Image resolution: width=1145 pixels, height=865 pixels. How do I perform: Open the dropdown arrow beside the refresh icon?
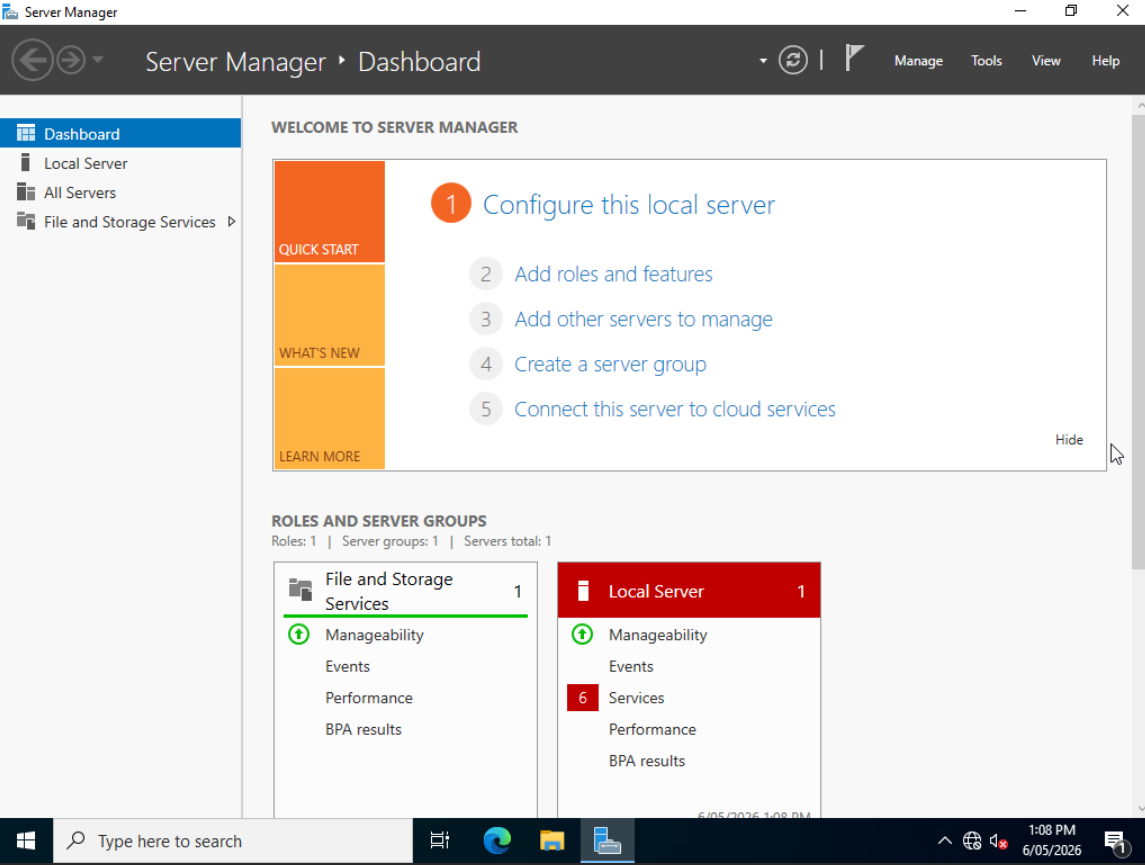click(x=763, y=61)
